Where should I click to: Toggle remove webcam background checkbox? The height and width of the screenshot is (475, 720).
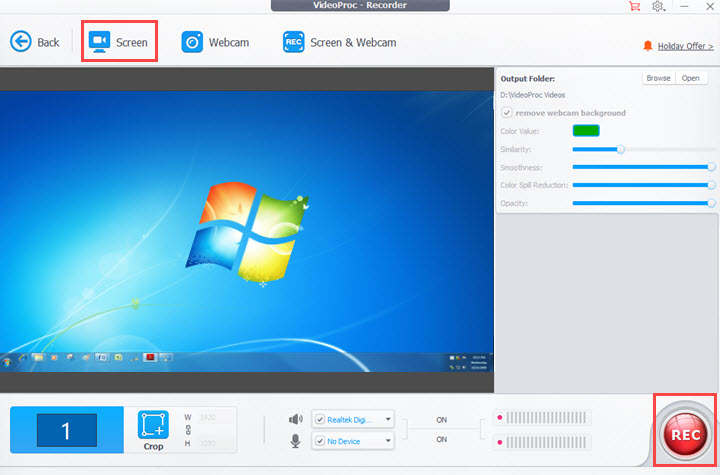click(x=506, y=113)
